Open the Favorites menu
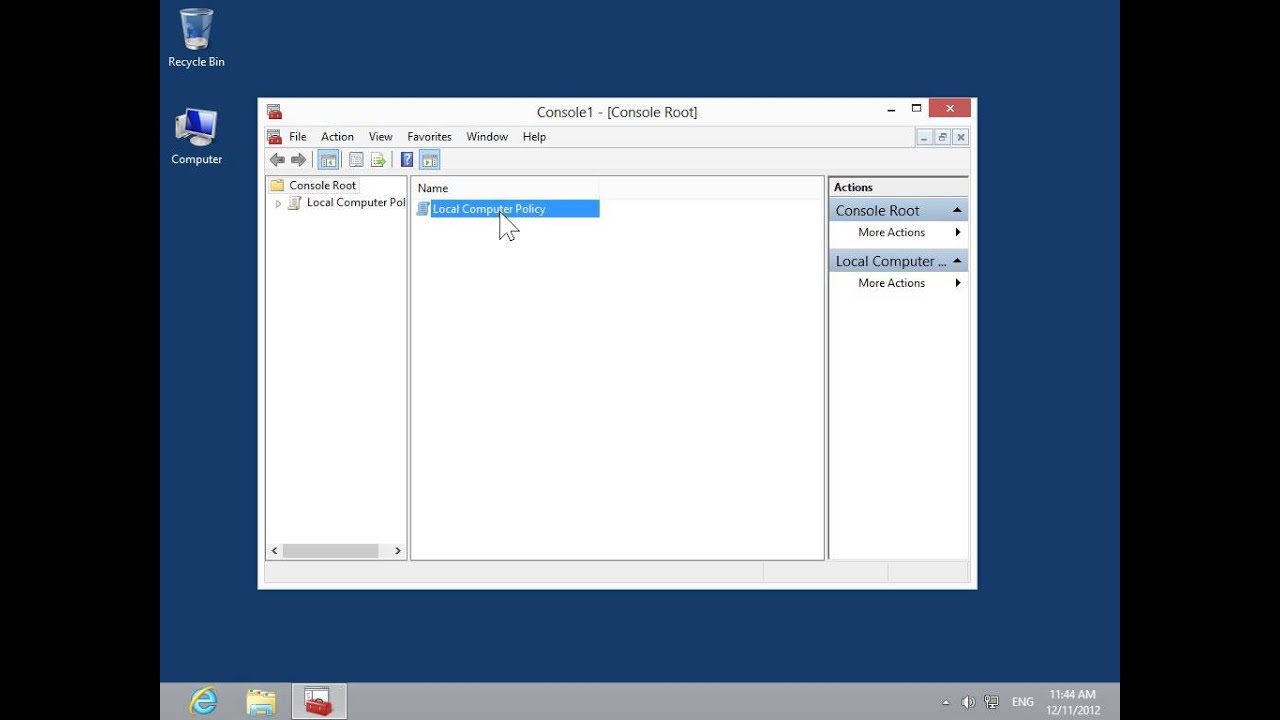 429,137
